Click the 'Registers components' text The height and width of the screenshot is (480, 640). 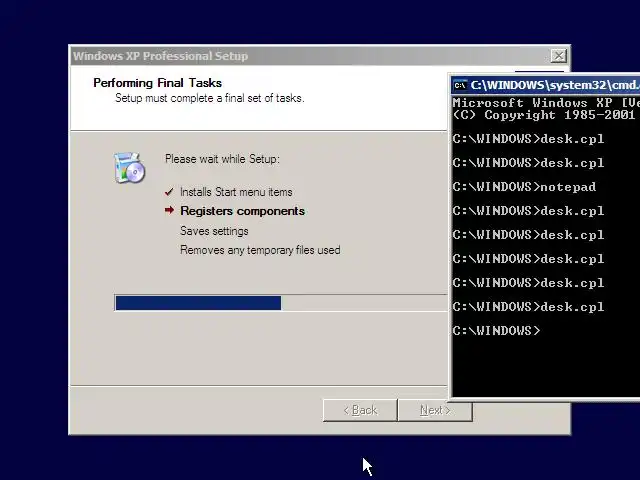[242, 211]
